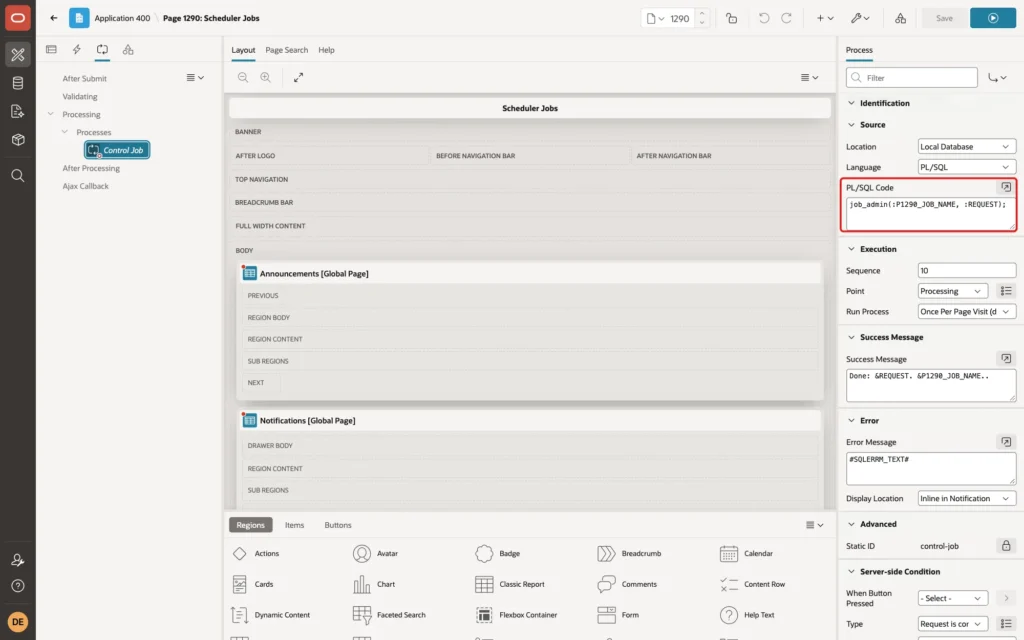This screenshot has width=1024, height=640.
Task: Open page selector dropdown
Action: (x=655, y=18)
